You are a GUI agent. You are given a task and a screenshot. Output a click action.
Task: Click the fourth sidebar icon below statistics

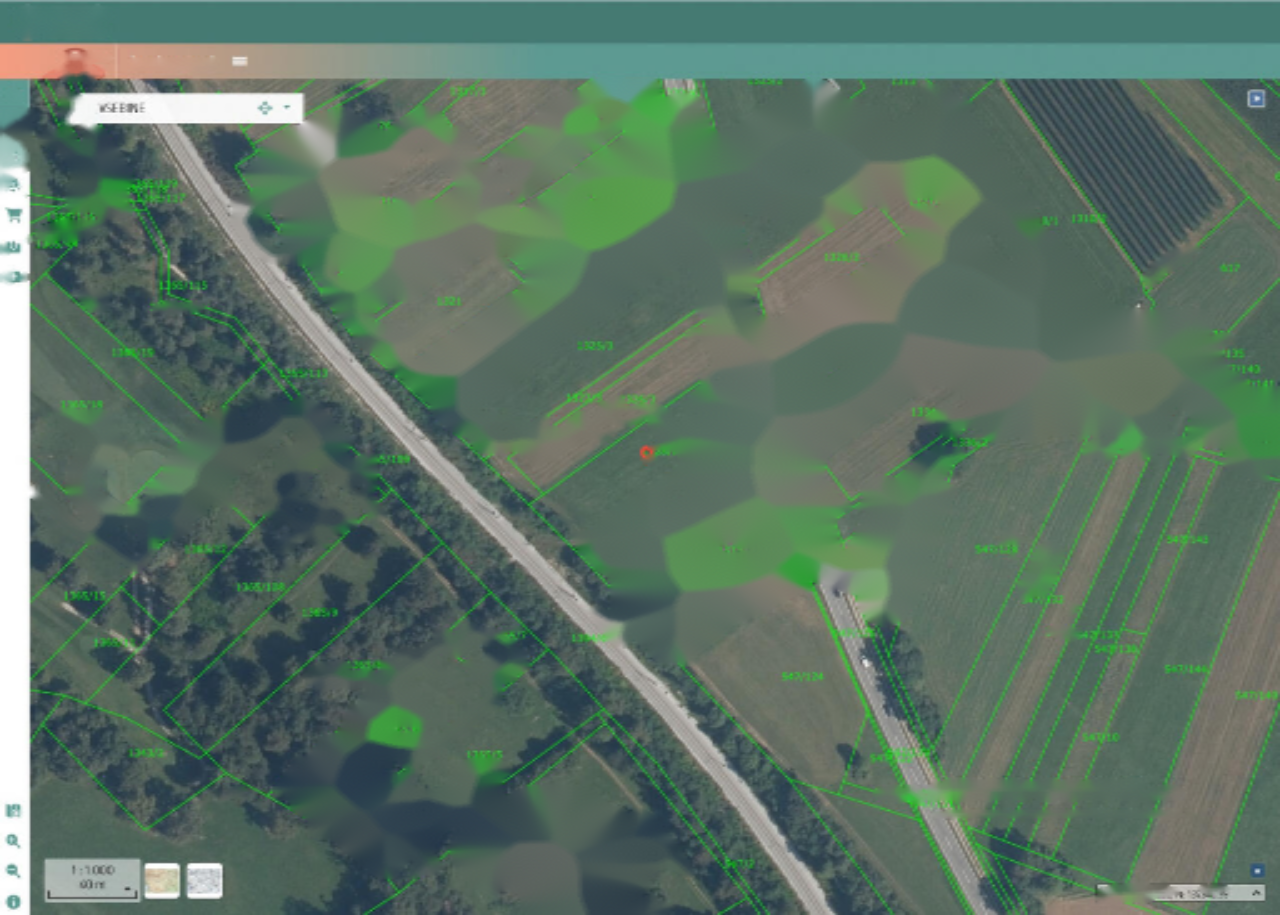14,276
